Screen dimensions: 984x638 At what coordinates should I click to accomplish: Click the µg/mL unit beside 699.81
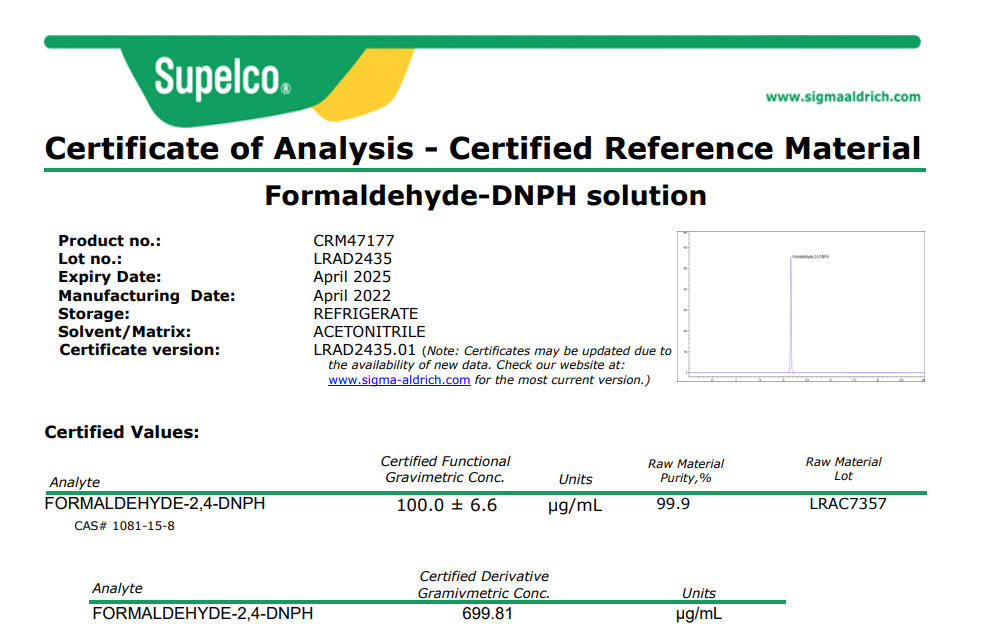pyautogui.click(x=698, y=614)
